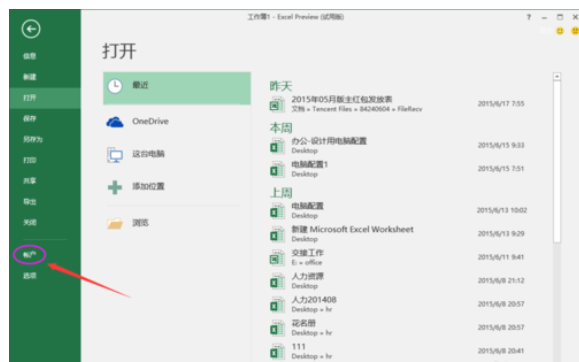579x362 pixels.
Task: Click the OneDrive cloud icon
Action: 115,122
